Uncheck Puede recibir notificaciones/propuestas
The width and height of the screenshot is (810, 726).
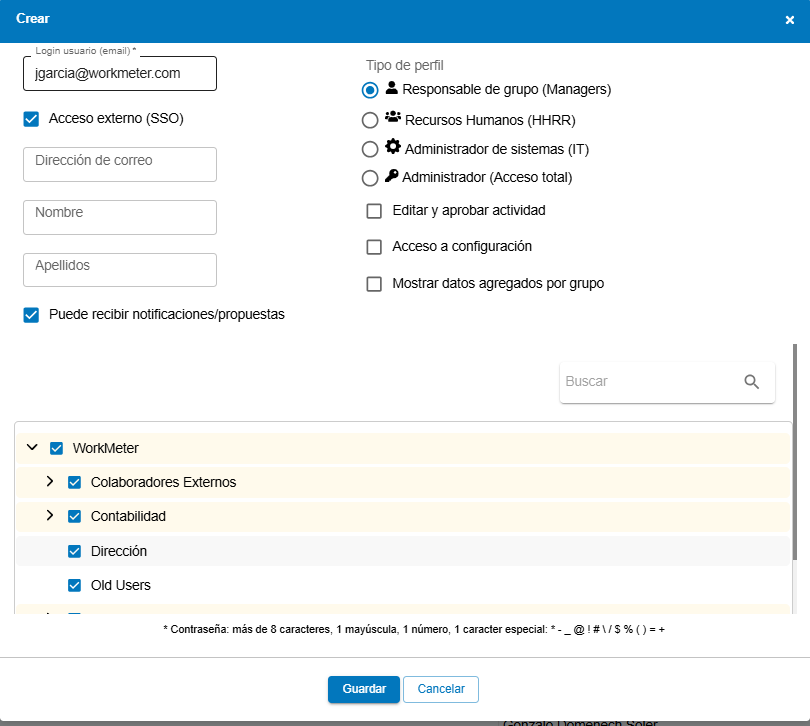31,314
